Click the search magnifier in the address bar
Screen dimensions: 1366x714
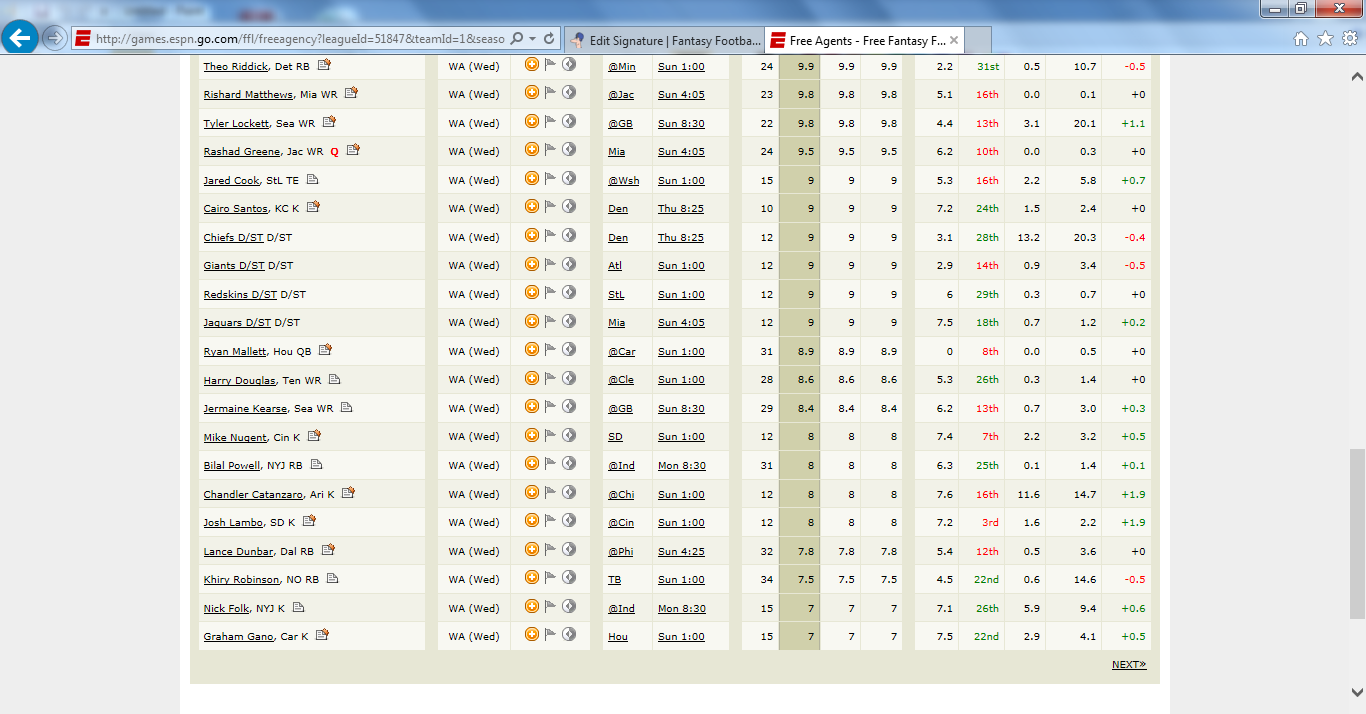[x=517, y=39]
